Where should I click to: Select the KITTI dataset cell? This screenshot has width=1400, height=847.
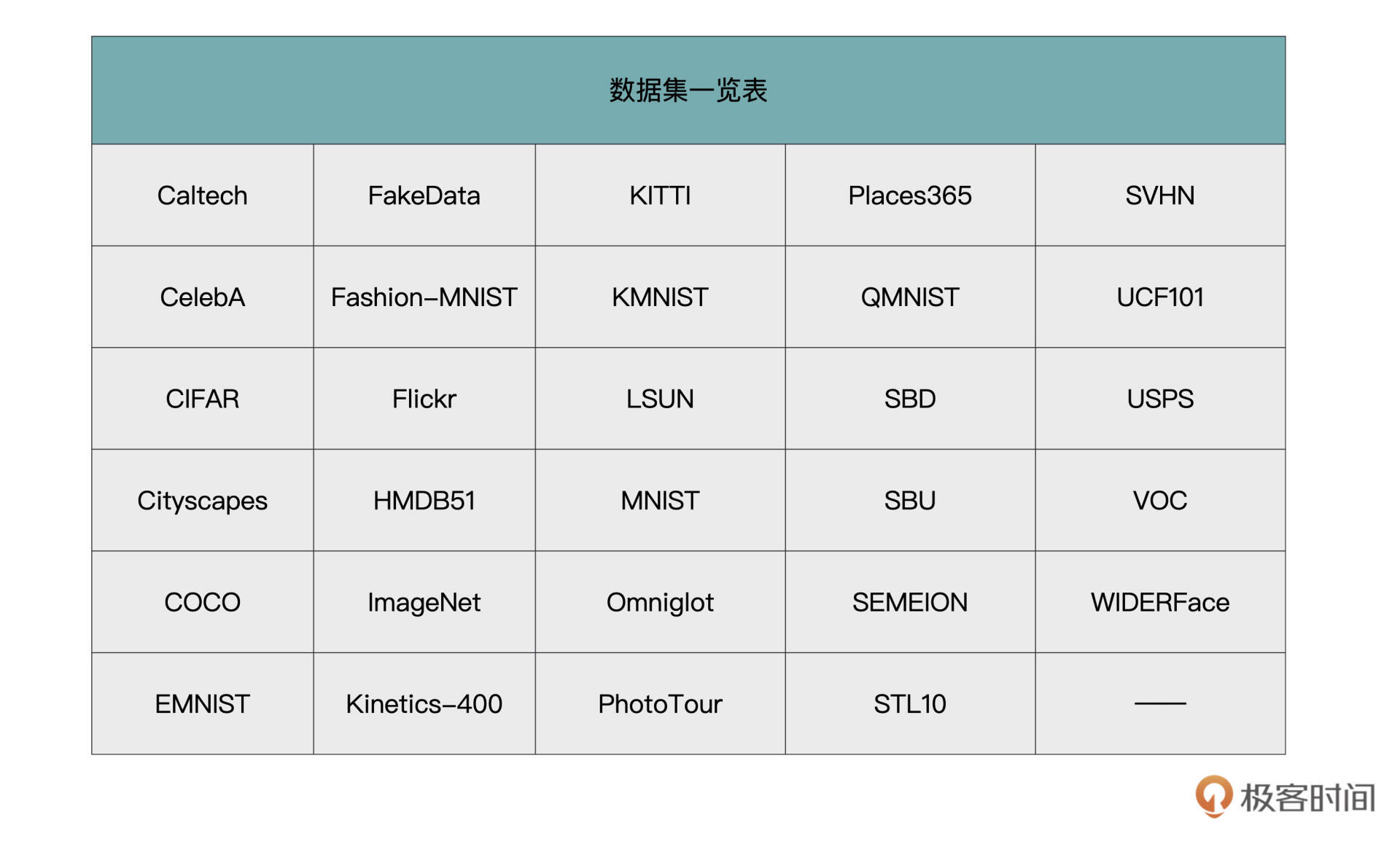point(660,195)
